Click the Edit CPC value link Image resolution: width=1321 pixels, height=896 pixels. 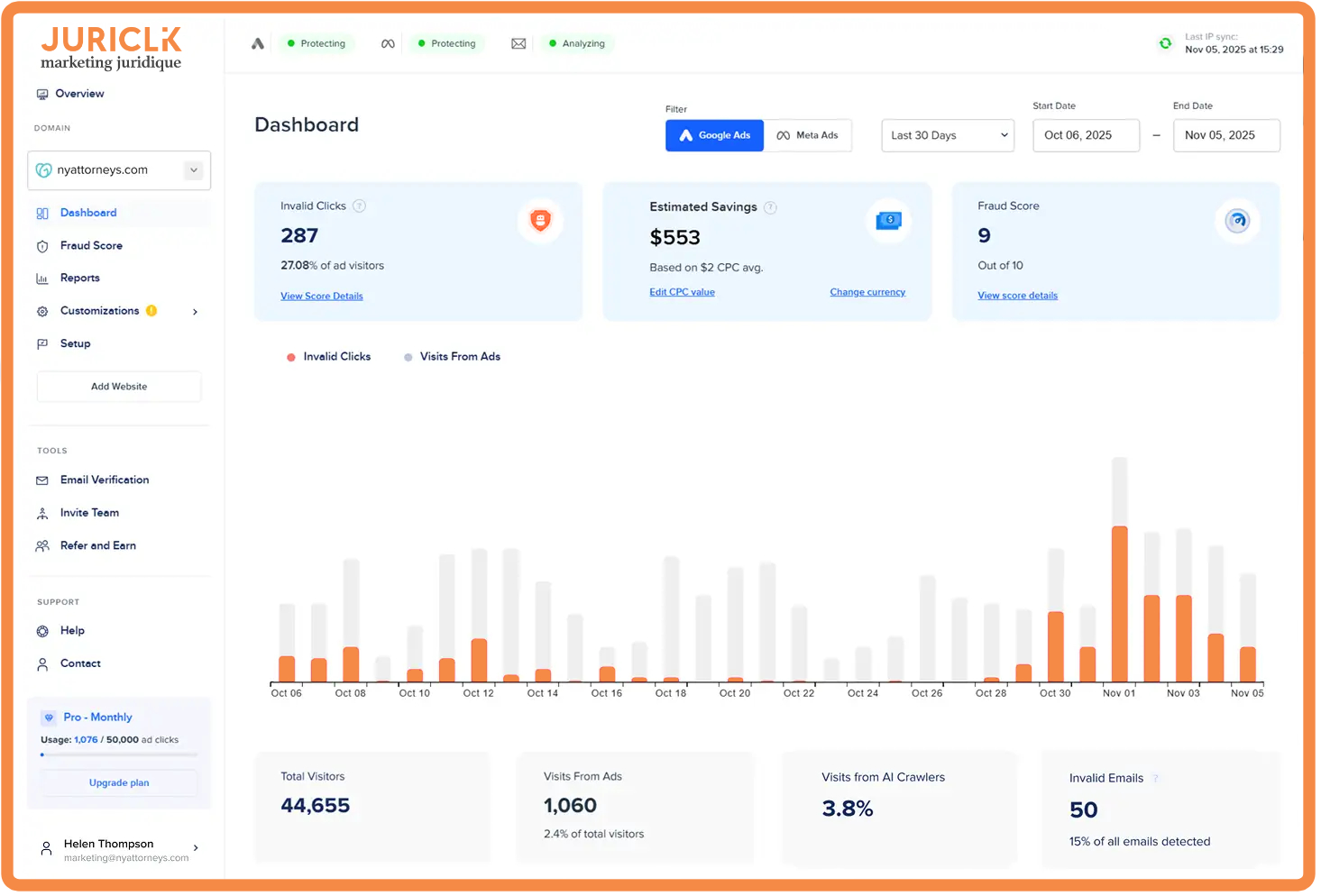point(682,292)
